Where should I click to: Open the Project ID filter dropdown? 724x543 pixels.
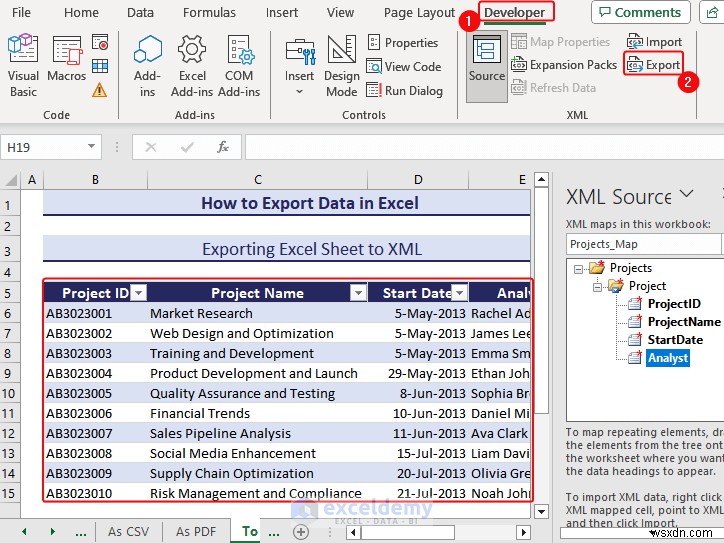(x=138, y=293)
